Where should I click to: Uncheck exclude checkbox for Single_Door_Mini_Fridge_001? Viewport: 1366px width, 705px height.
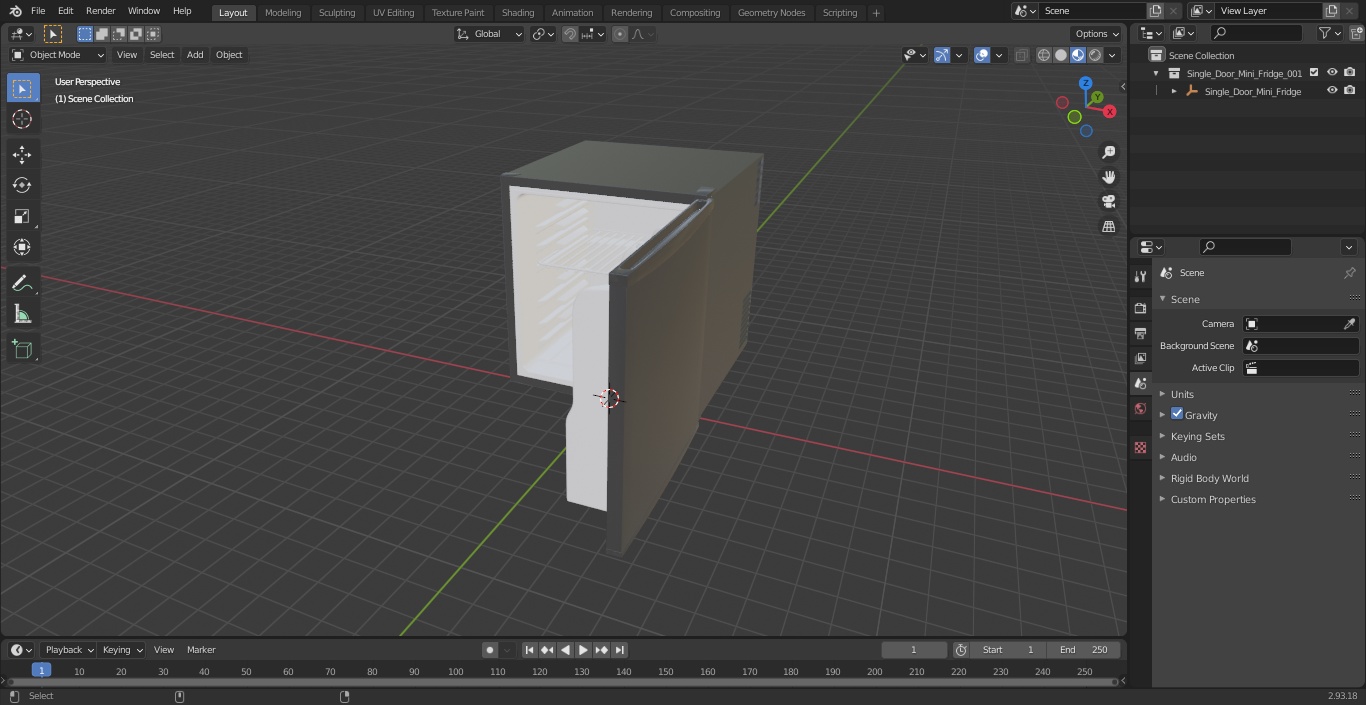tap(1314, 73)
